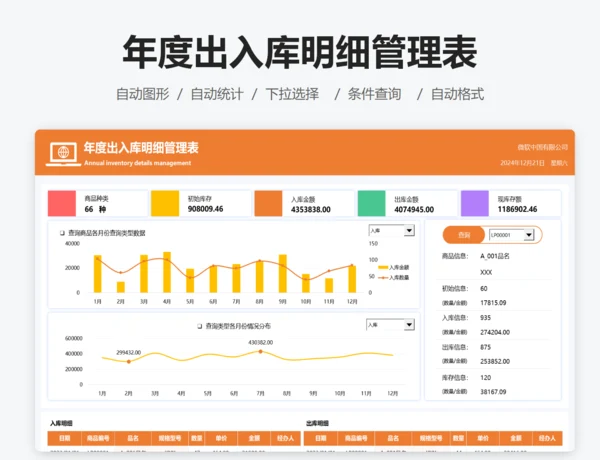Screen dimensions: 600x460
Task: Click the 430382.00 data label on line chart
Action: (x=261, y=343)
